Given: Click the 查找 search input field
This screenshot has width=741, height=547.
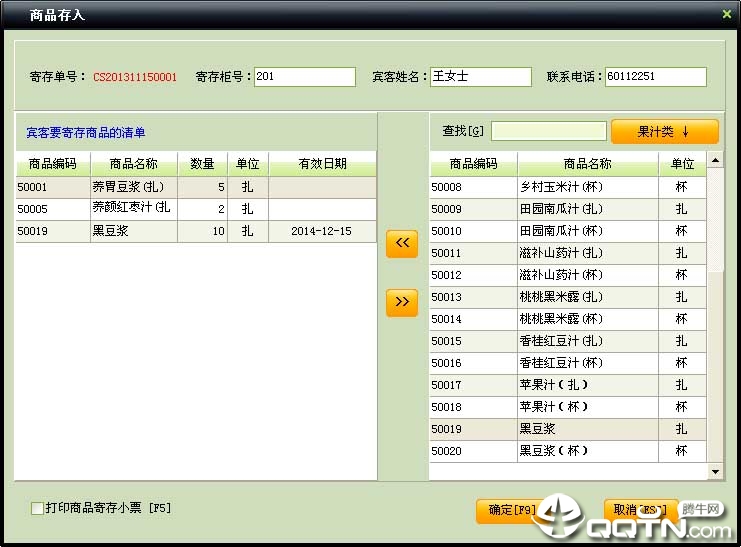Looking at the screenshot, I should tap(548, 132).
